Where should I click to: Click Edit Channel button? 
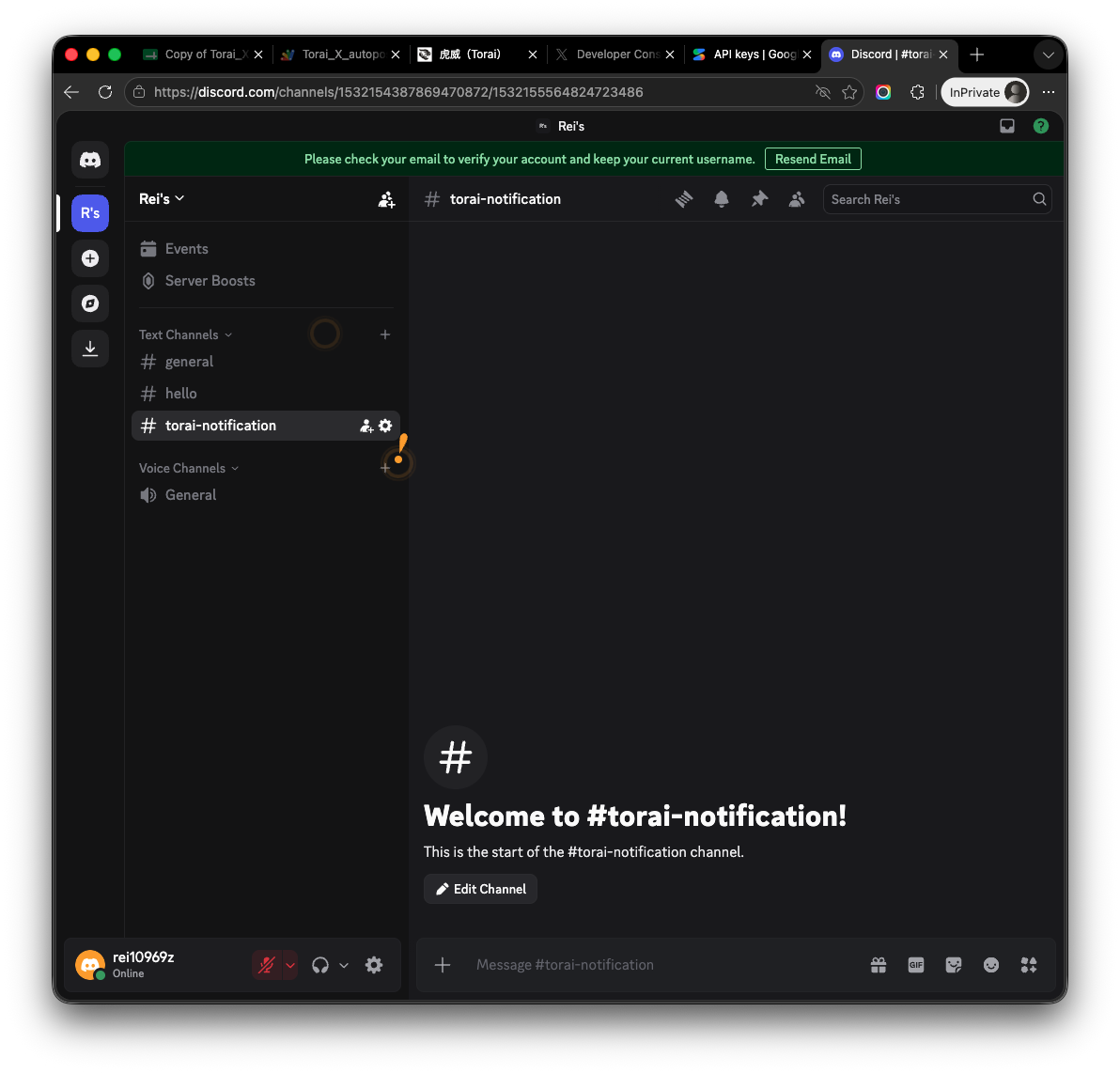click(480, 889)
